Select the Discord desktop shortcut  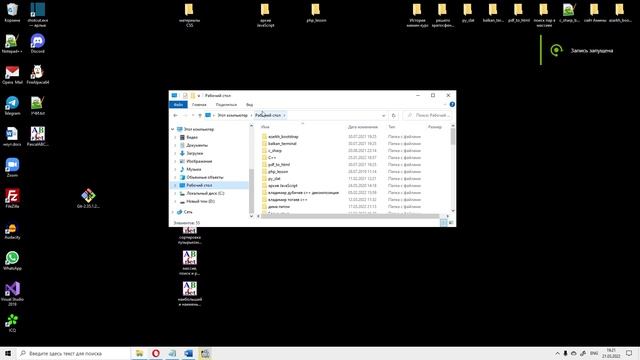(x=38, y=44)
